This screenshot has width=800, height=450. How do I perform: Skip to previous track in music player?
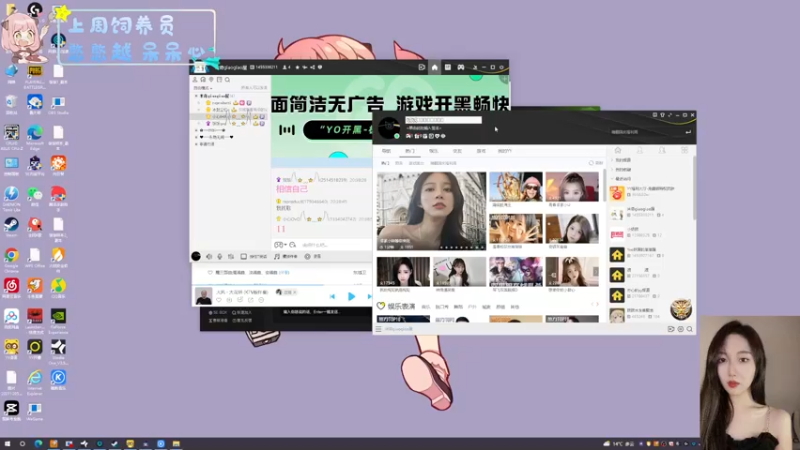tap(332, 296)
